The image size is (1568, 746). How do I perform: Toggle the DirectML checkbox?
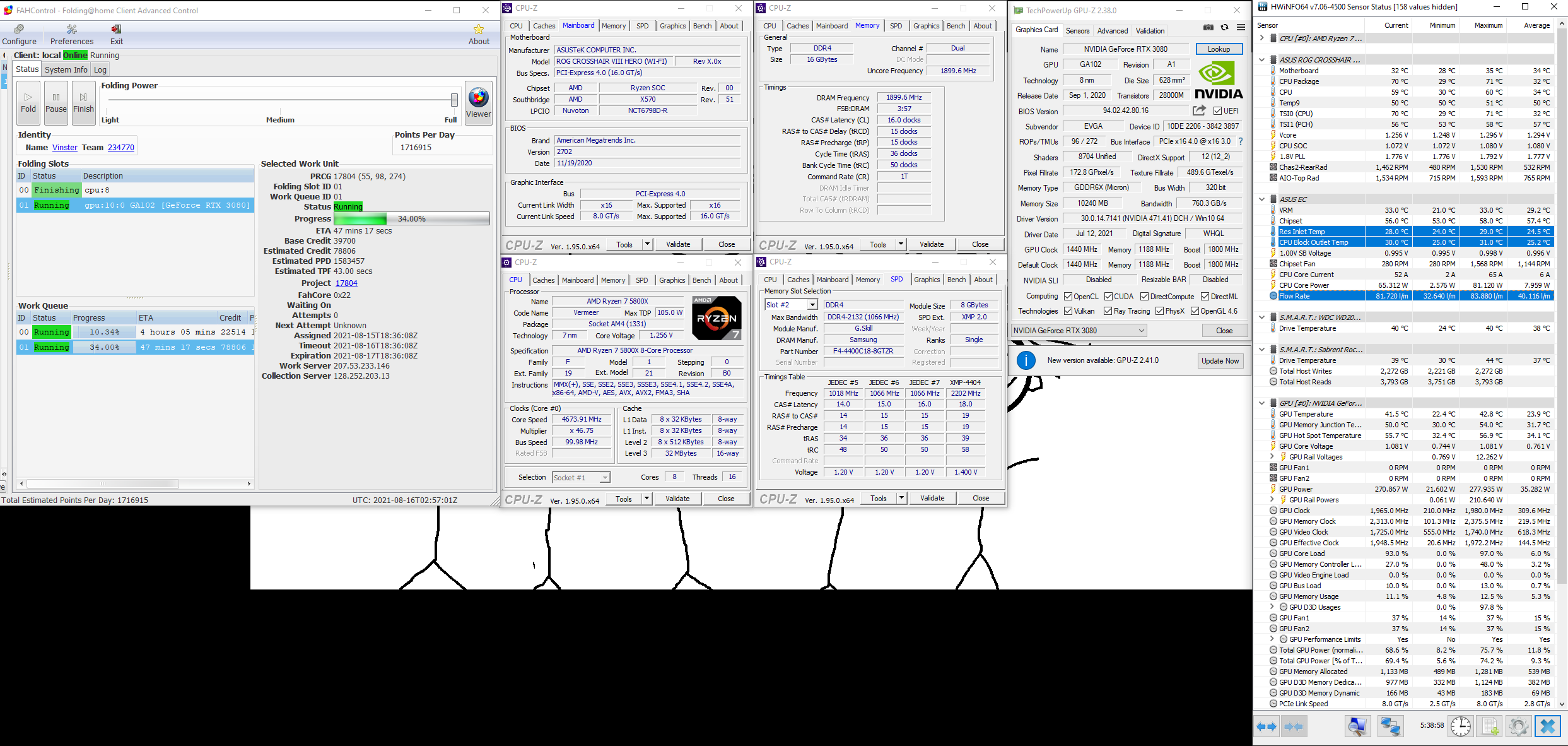tap(1205, 297)
